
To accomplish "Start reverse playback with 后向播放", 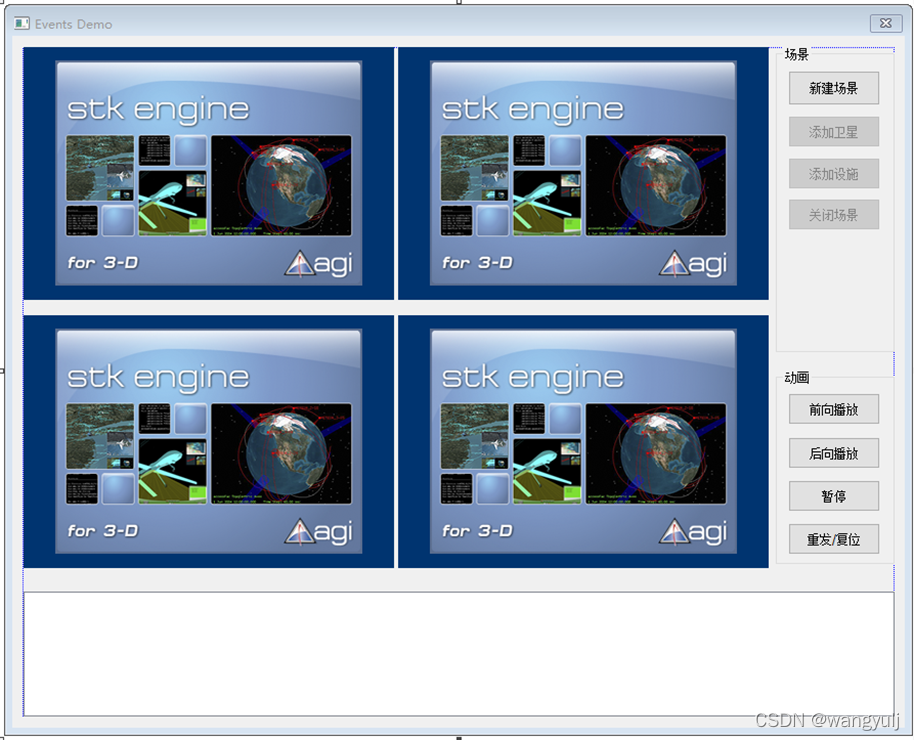I will pos(834,453).
